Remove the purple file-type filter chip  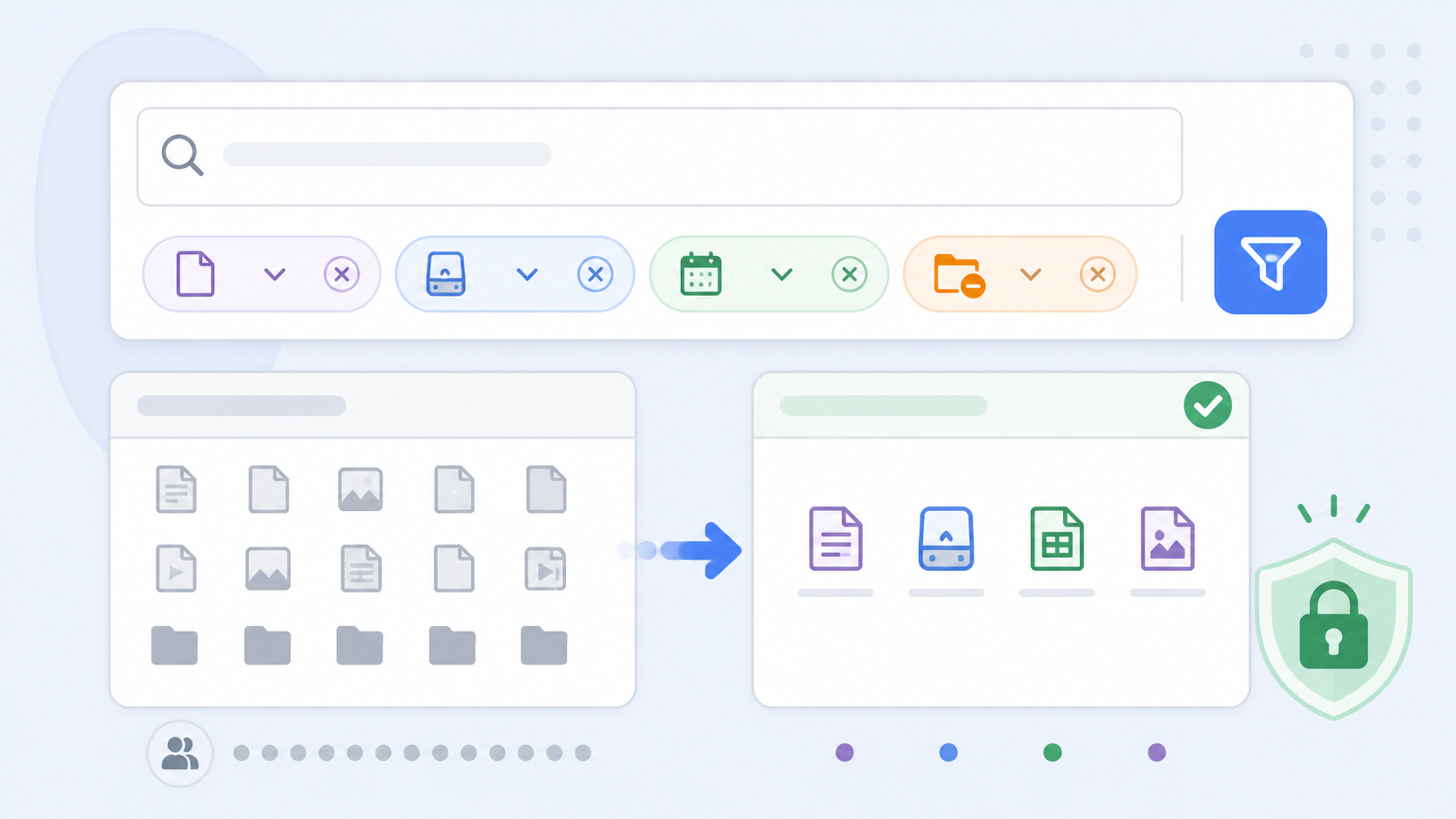(341, 274)
